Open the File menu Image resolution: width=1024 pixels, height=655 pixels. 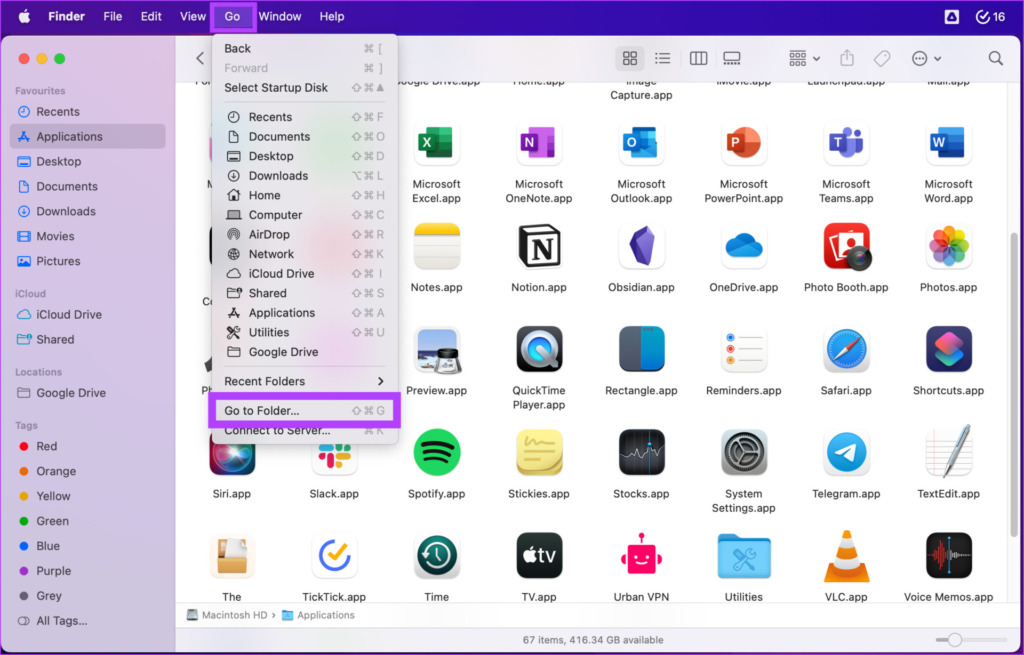click(112, 16)
